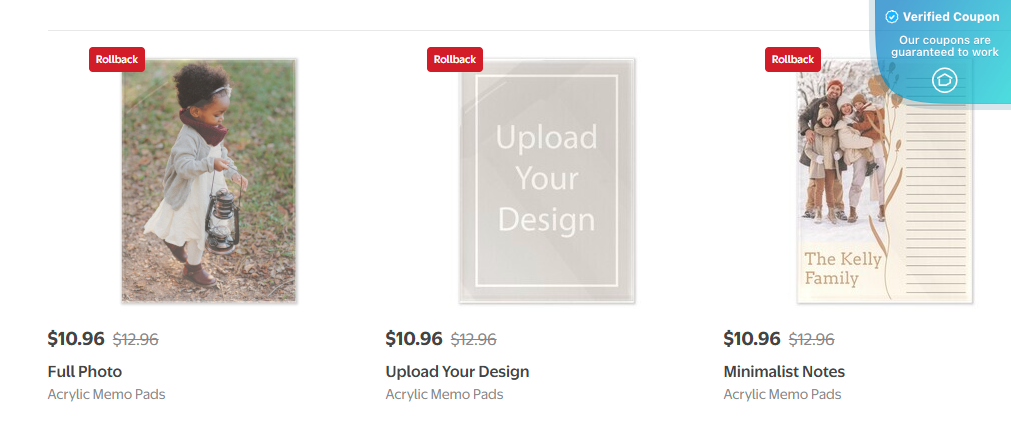This screenshot has height=426, width=1011.
Task: Open the Upload Your Design product image
Action: pos(547,180)
